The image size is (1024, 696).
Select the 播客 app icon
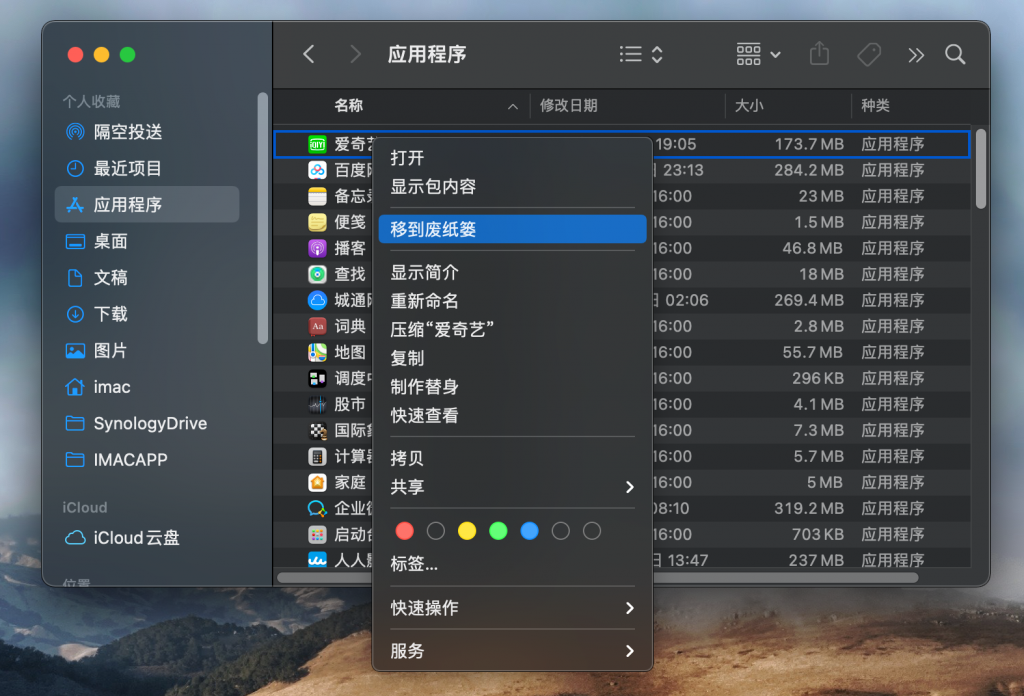317,248
